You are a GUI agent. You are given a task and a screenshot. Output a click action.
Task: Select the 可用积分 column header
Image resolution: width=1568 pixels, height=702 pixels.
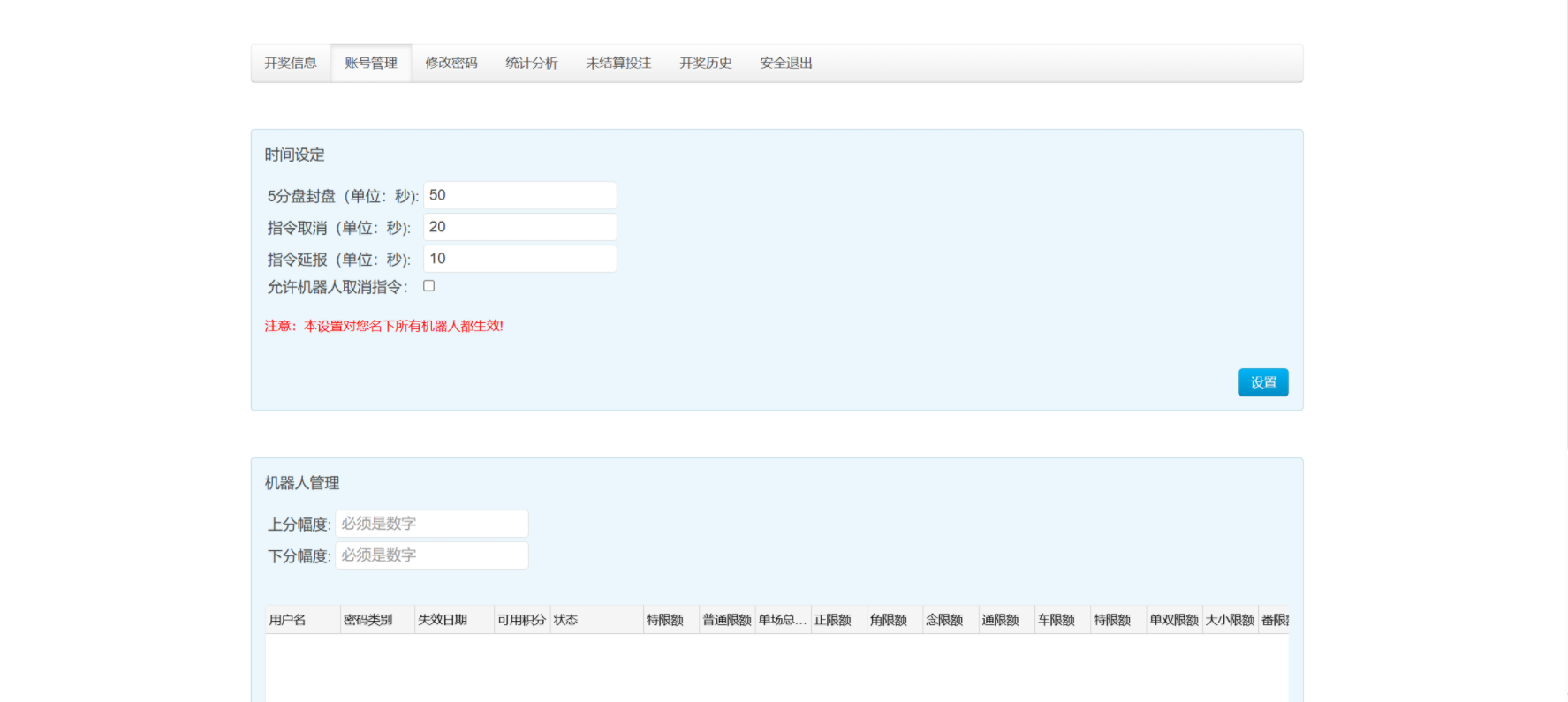coord(521,620)
